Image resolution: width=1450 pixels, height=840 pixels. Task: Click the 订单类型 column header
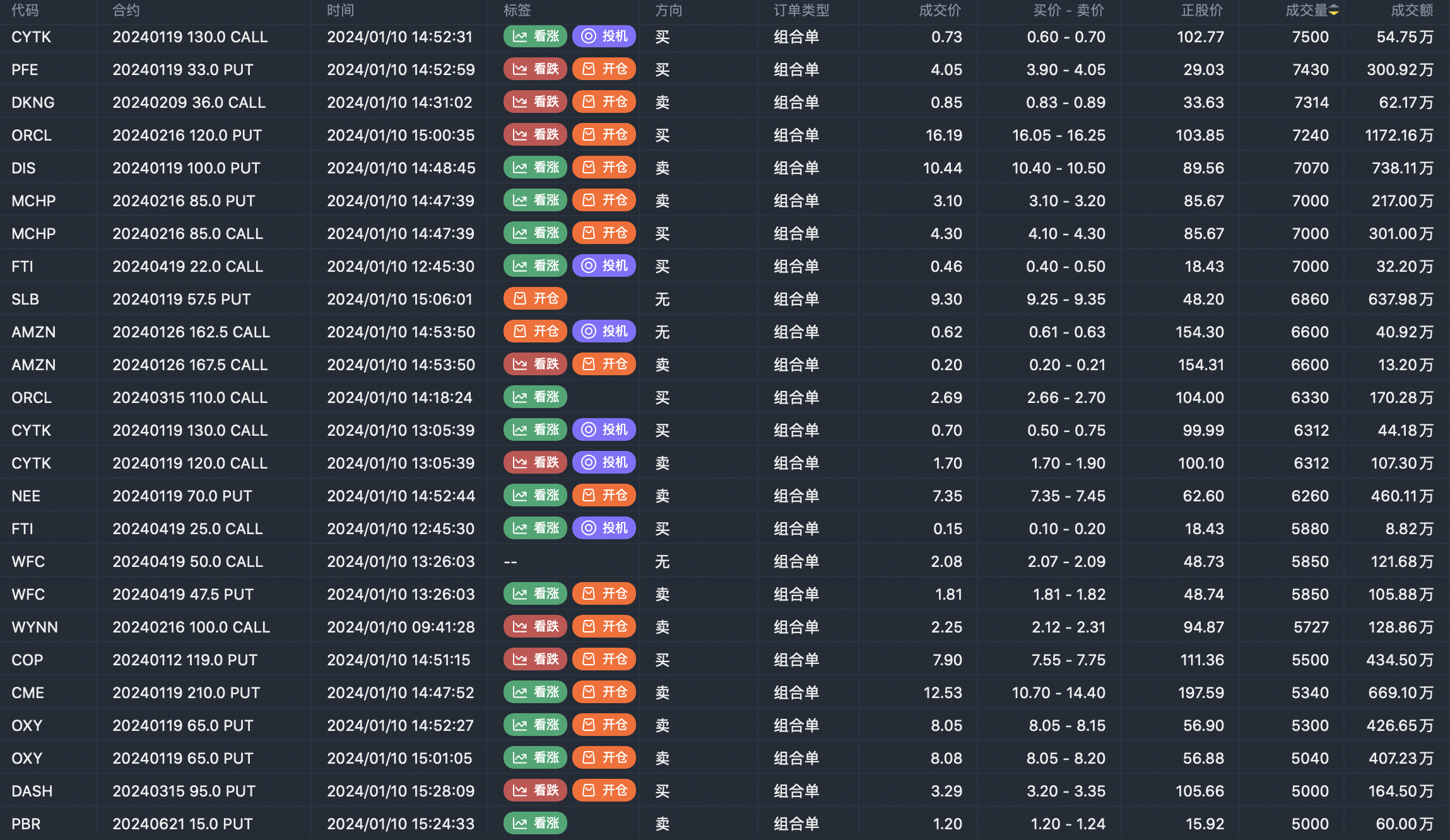click(801, 11)
